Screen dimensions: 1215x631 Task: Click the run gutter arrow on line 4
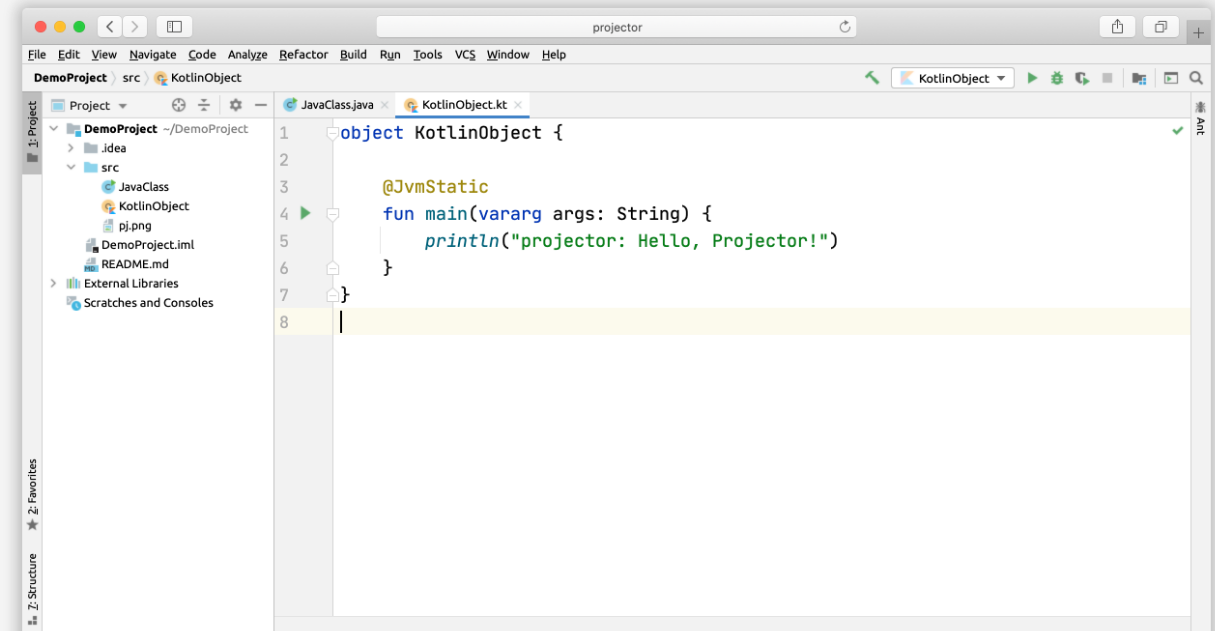[306, 213]
